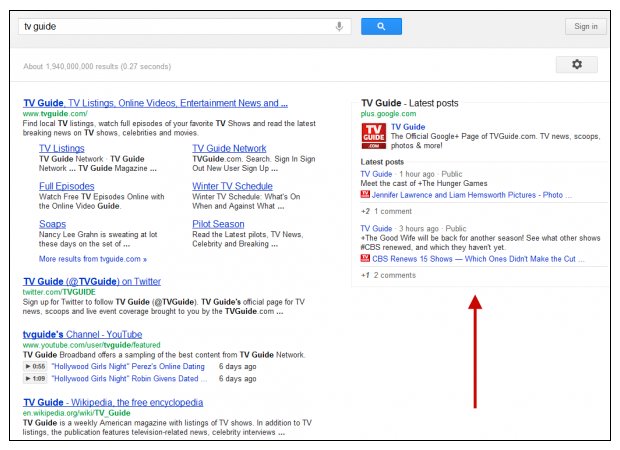Open tvguide's Channel - YouTube result
The height and width of the screenshot is (450, 620).
(x=82, y=335)
